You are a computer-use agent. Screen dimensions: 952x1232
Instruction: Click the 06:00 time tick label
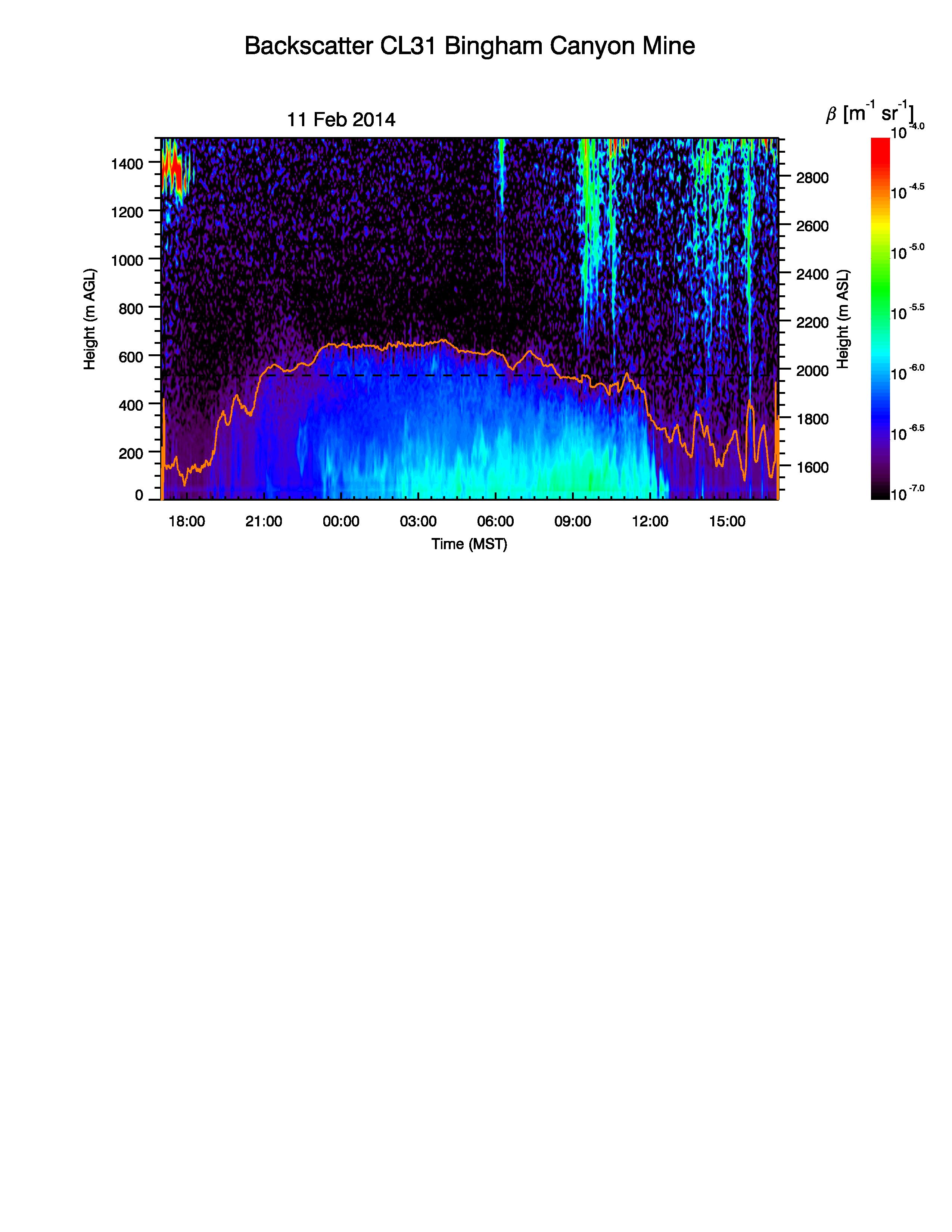tap(495, 522)
